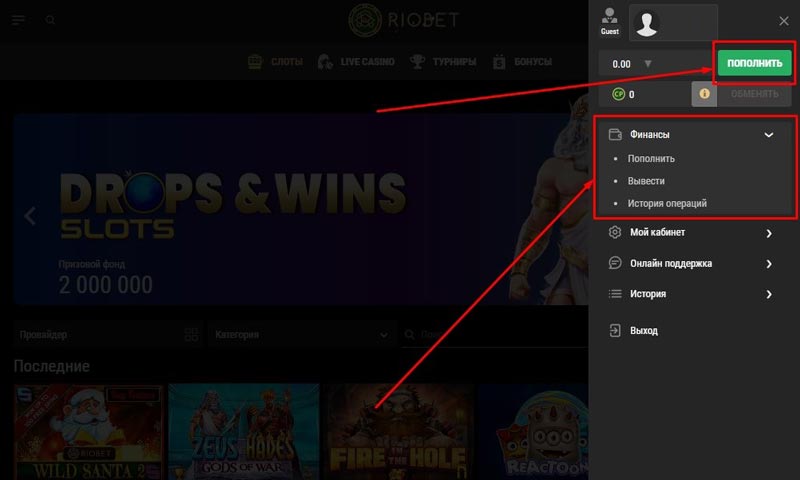Click the orange info icon near Обменять
The width and height of the screenshot is (800, 480).
click(704, 94)
